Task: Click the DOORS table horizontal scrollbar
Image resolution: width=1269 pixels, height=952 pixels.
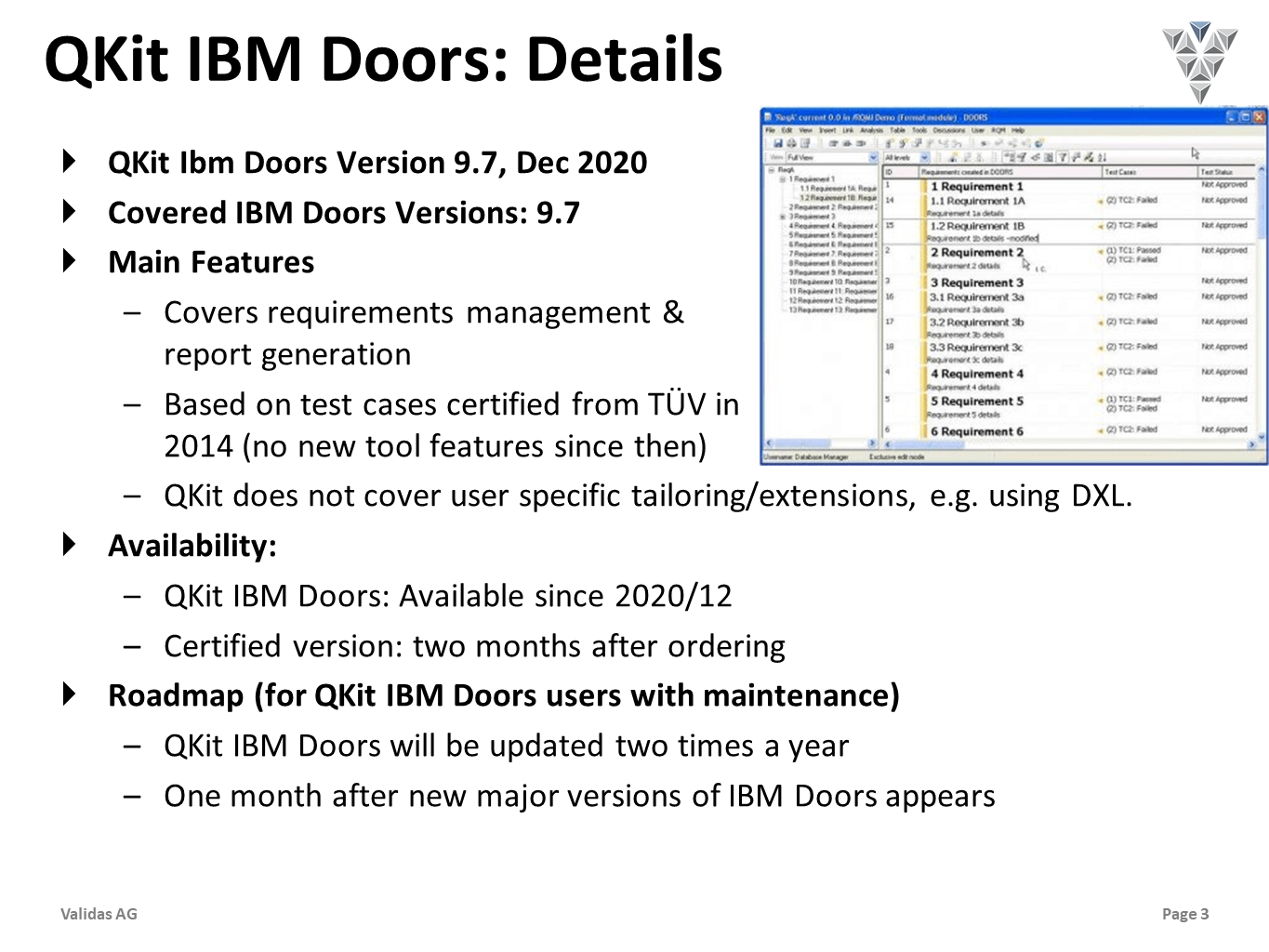Action: tap(1070, 444)
